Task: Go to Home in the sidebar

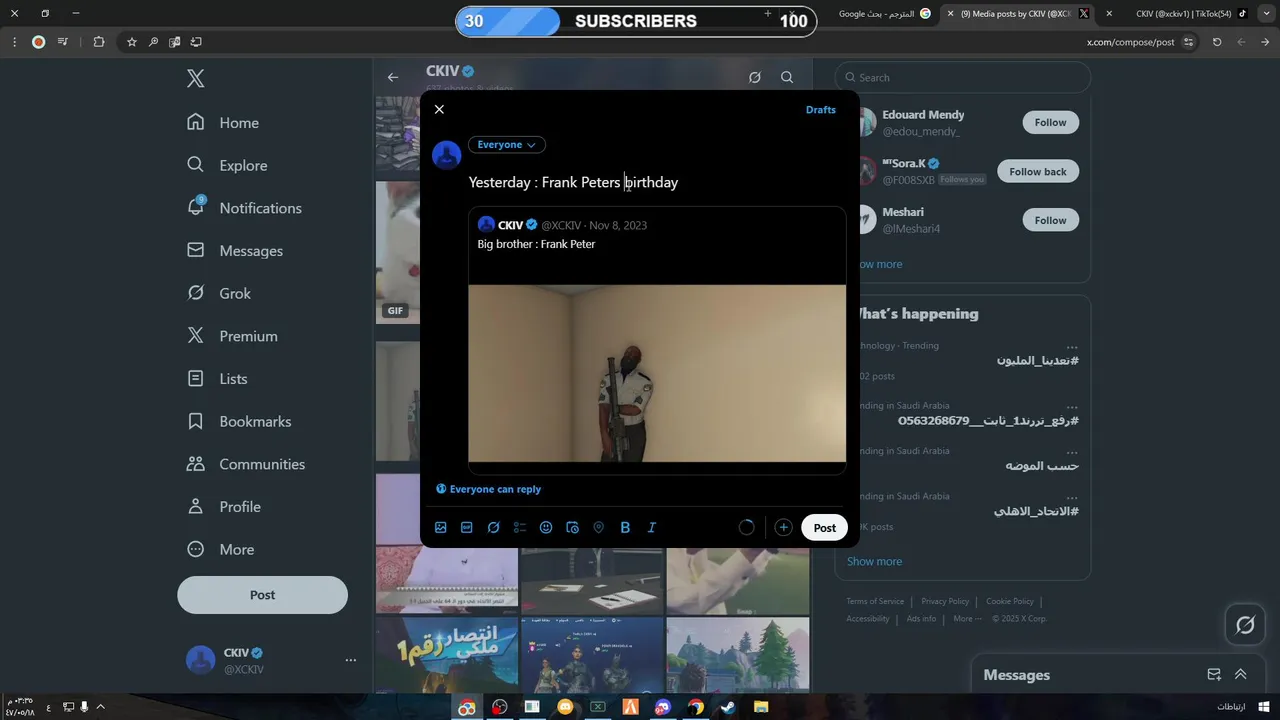Action: point(223,122)
